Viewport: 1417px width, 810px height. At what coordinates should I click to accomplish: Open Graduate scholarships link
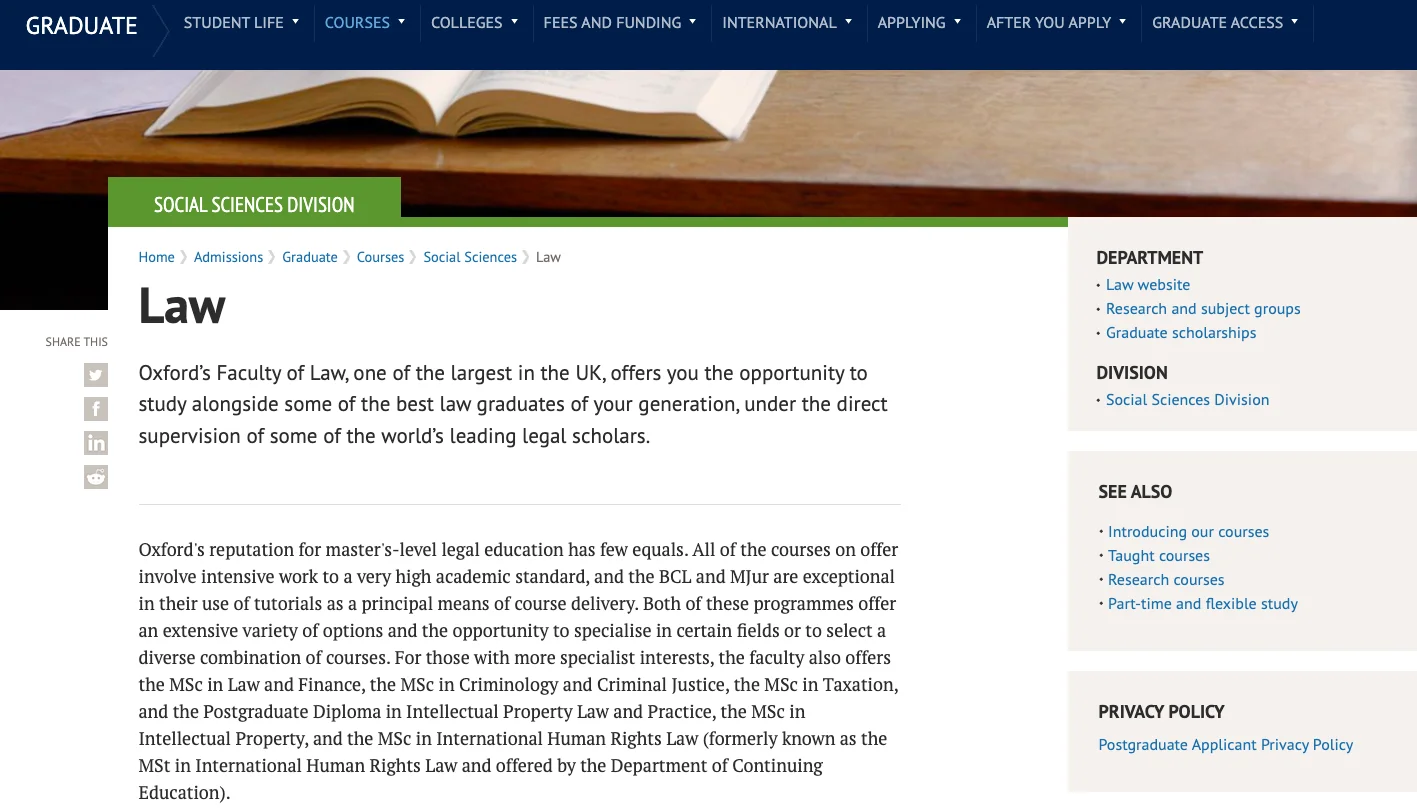point(1181,333)
